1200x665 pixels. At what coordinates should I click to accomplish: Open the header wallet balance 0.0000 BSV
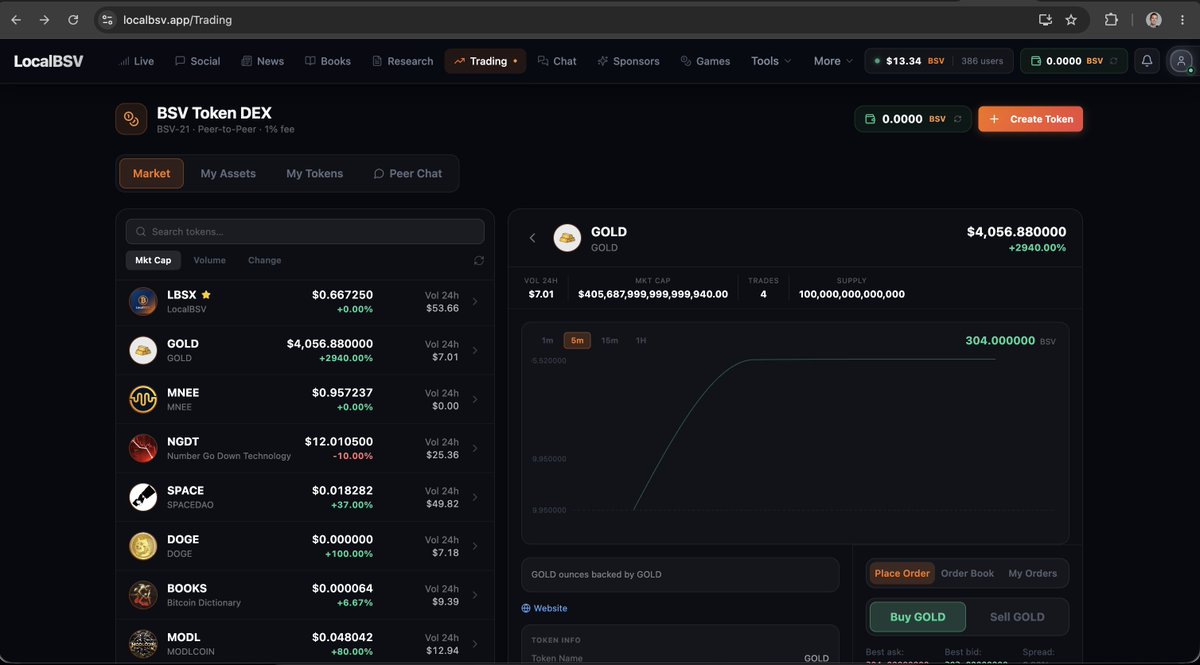click(1074, 61)
